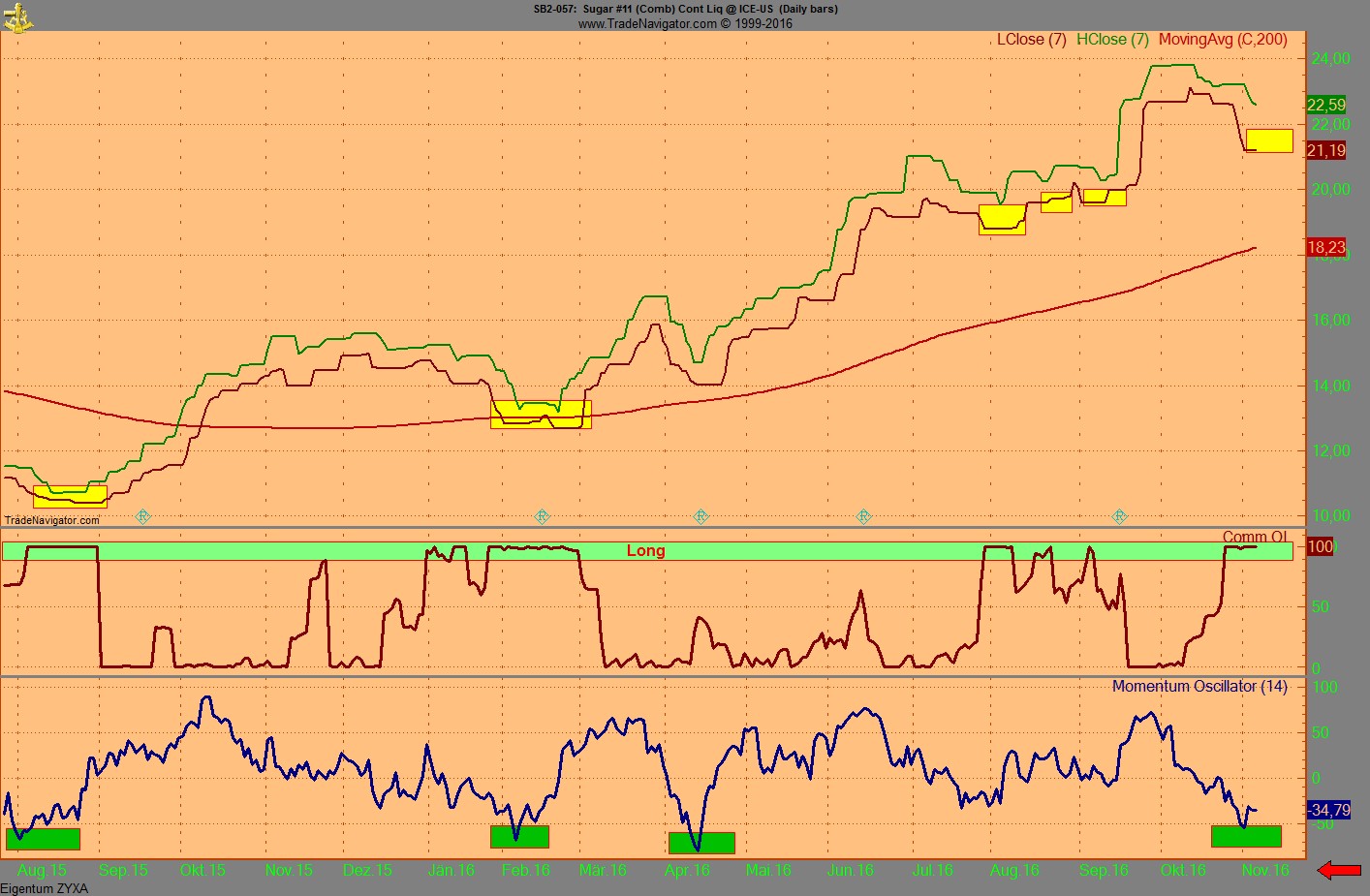1370x896 pixels.
Task: Click the Momentum Oscillator (14) label
Action: coord(1199,687)
